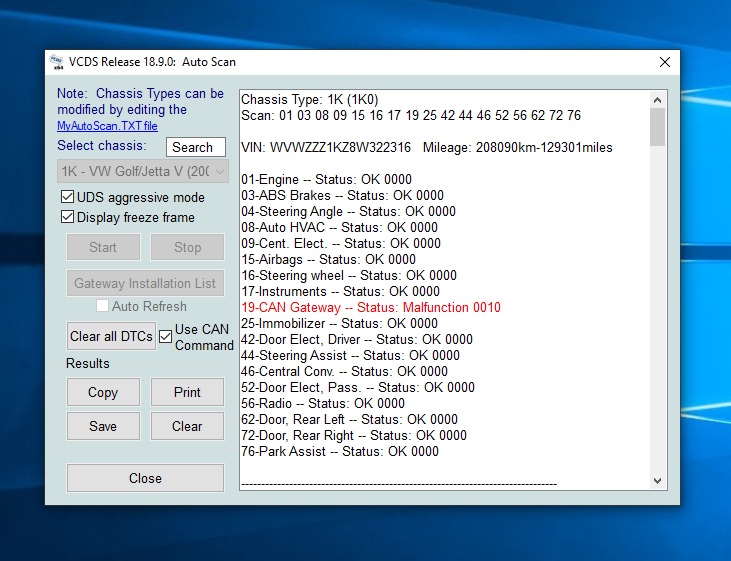Viewport: 731px width, 561px height.
Task: Click the Search chassis button
Action: pos(195,147)
